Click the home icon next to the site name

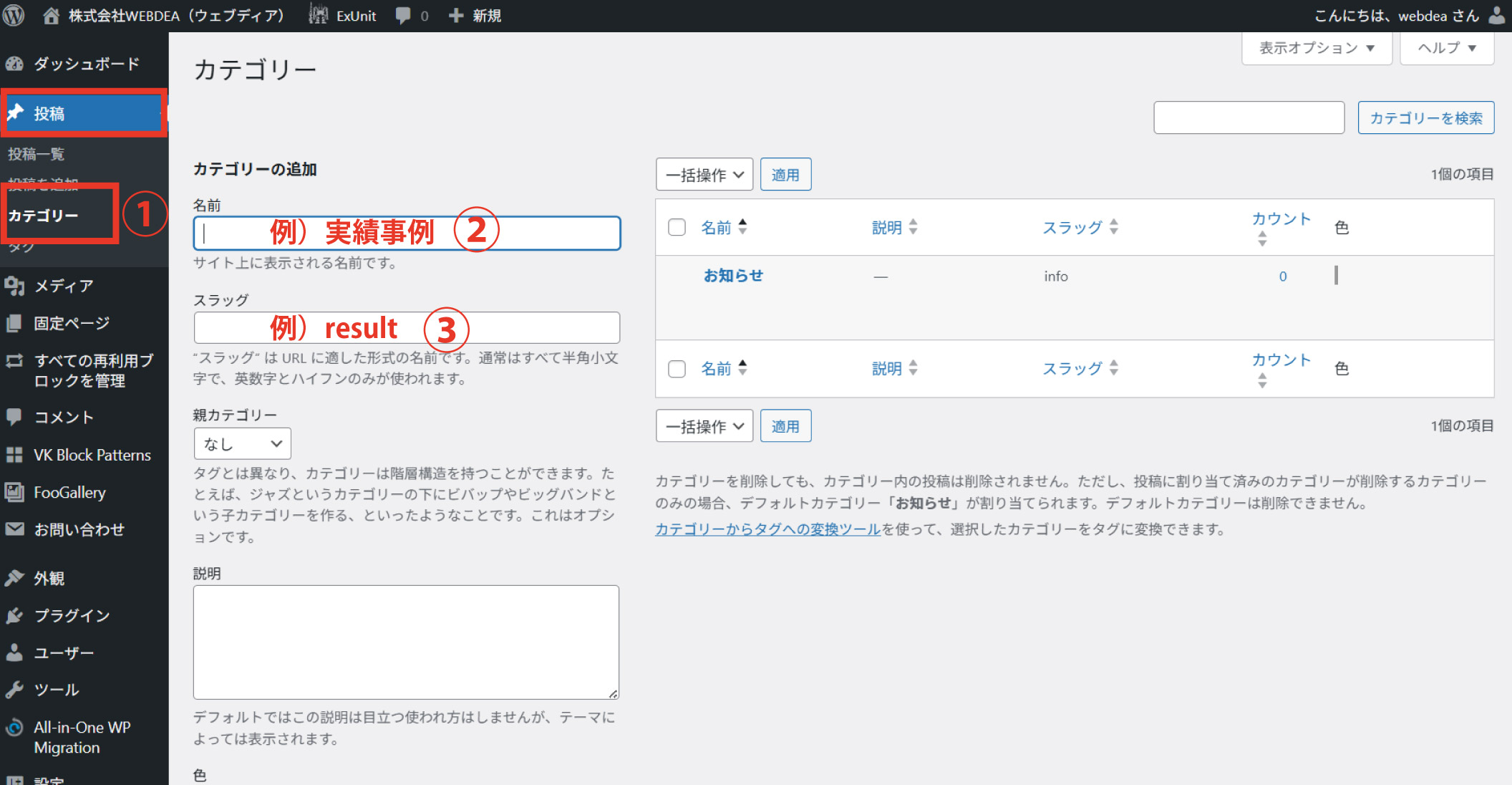[51, 15]
